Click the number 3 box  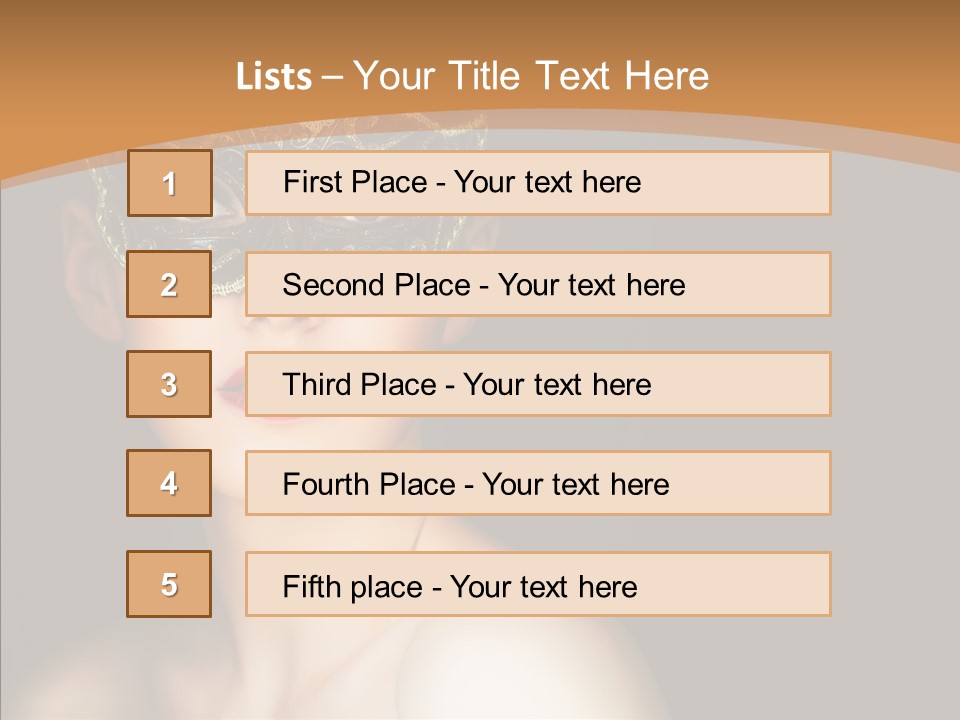point(169,384)
